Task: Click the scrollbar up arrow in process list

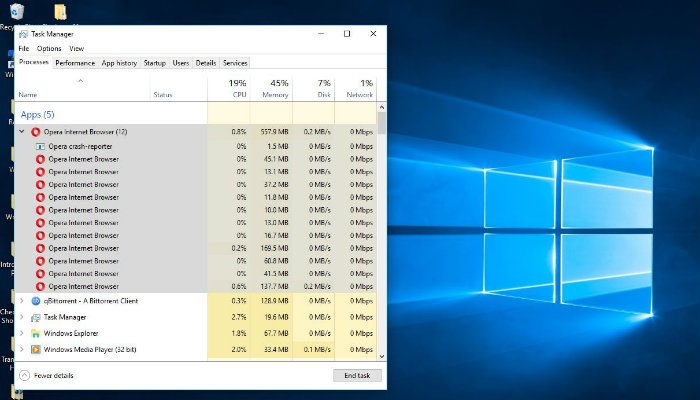Action: (382, 107)
